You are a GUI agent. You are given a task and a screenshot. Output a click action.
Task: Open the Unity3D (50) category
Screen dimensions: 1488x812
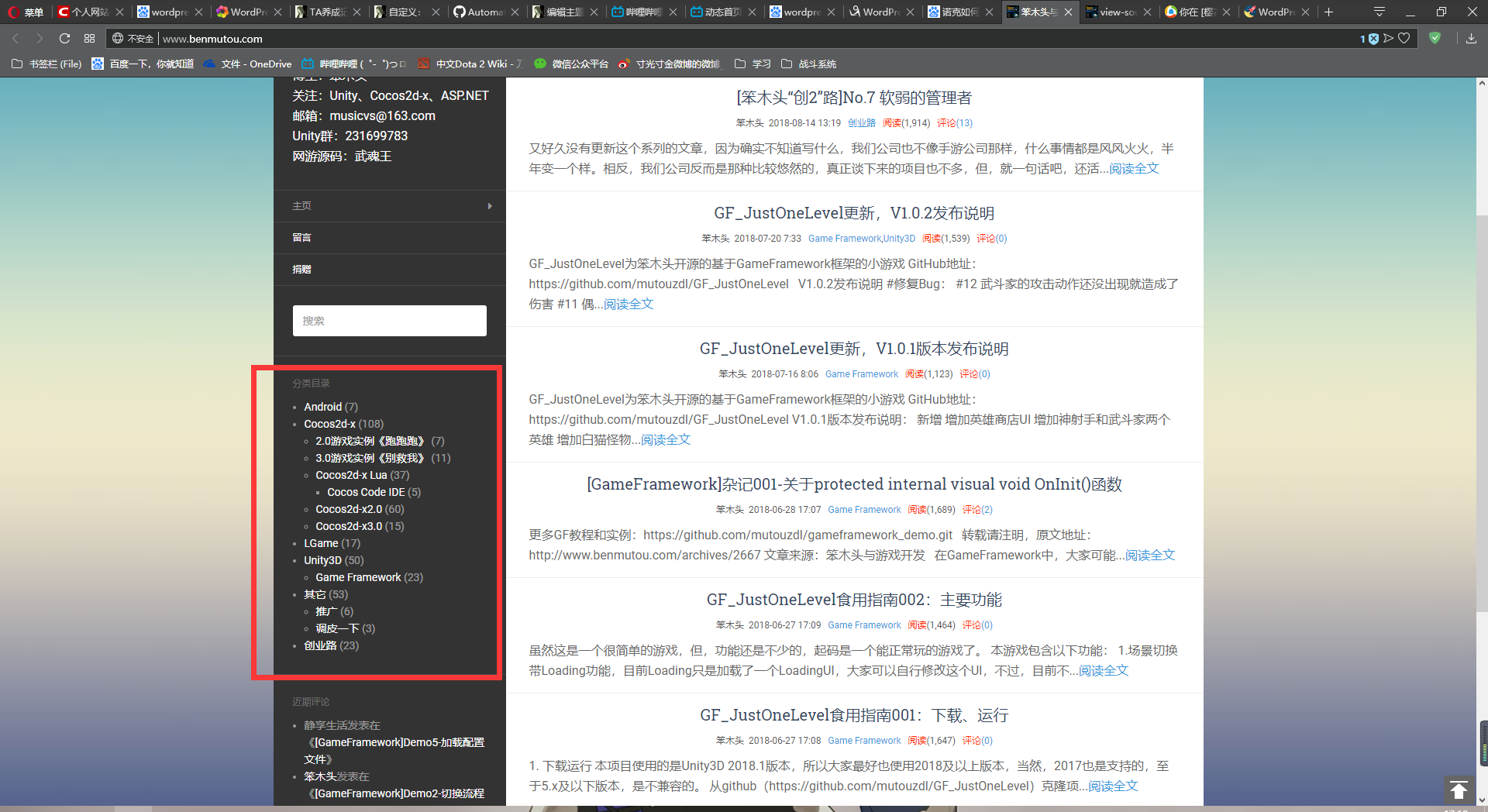coord(322,560)
